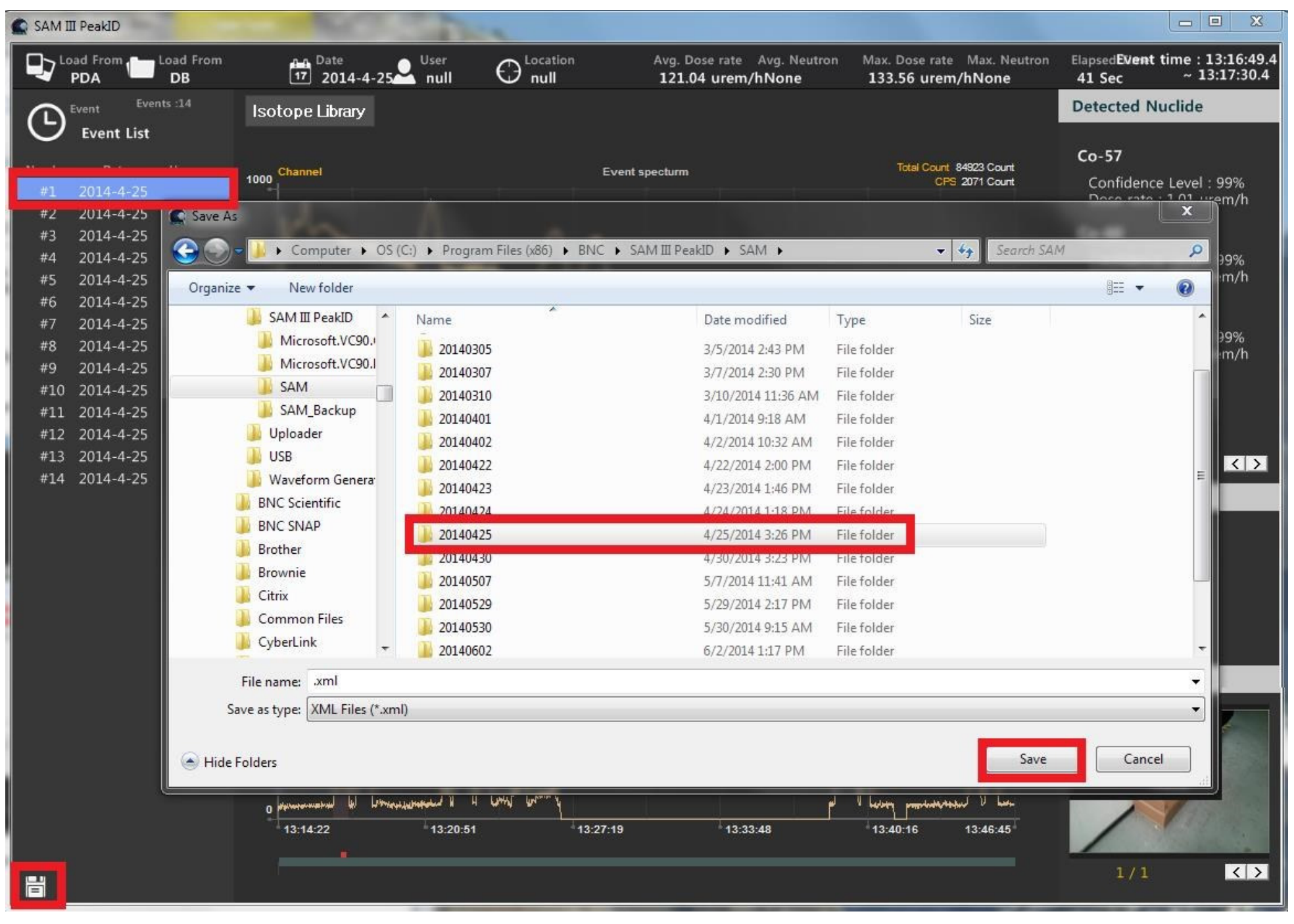Open the view options dropdown arrow
The height and width of the screenshot is (924, 1294).
pyautogui.click(x=1139, y=288)
